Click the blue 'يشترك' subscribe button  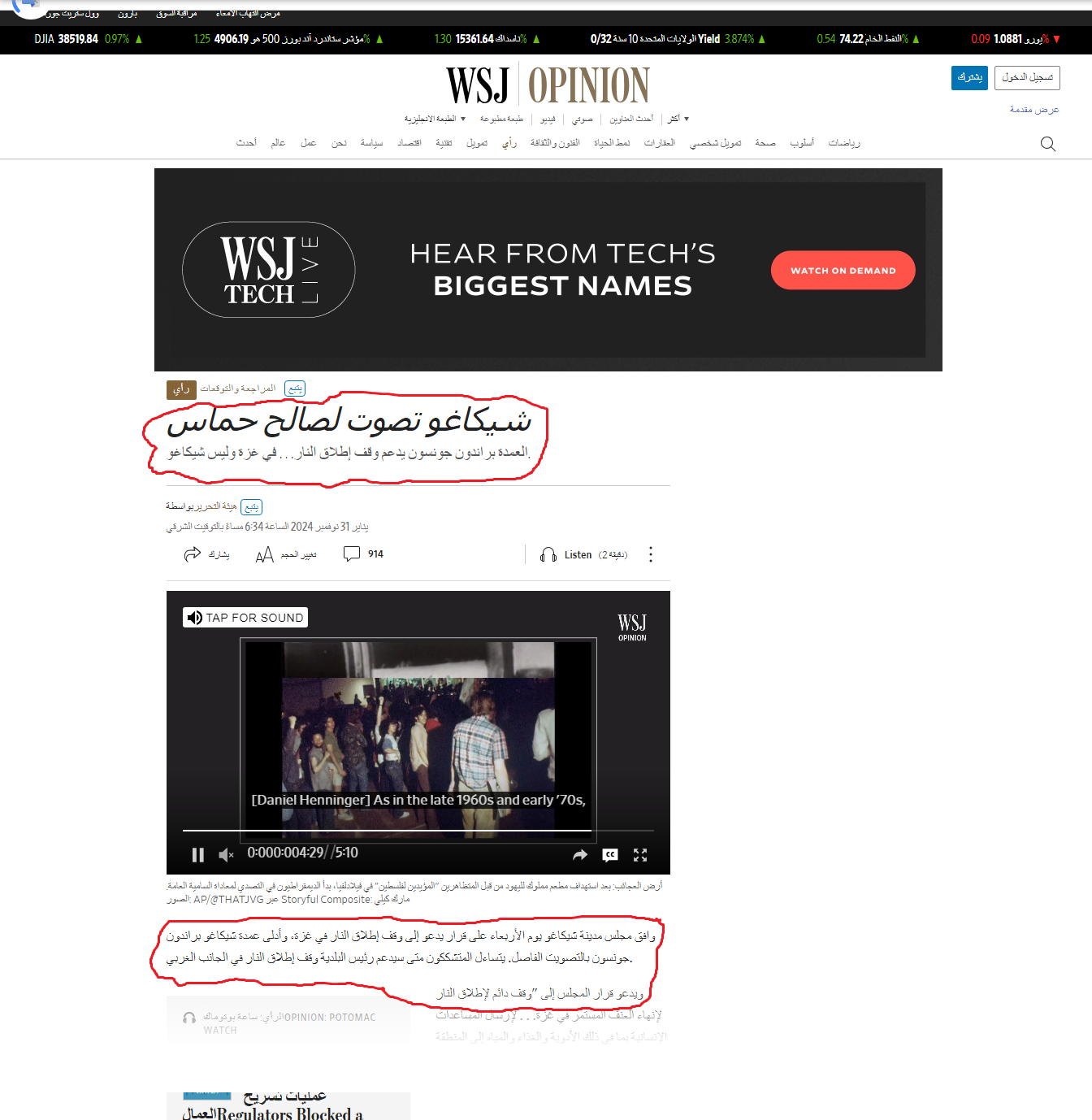click(x=969, y=77)
